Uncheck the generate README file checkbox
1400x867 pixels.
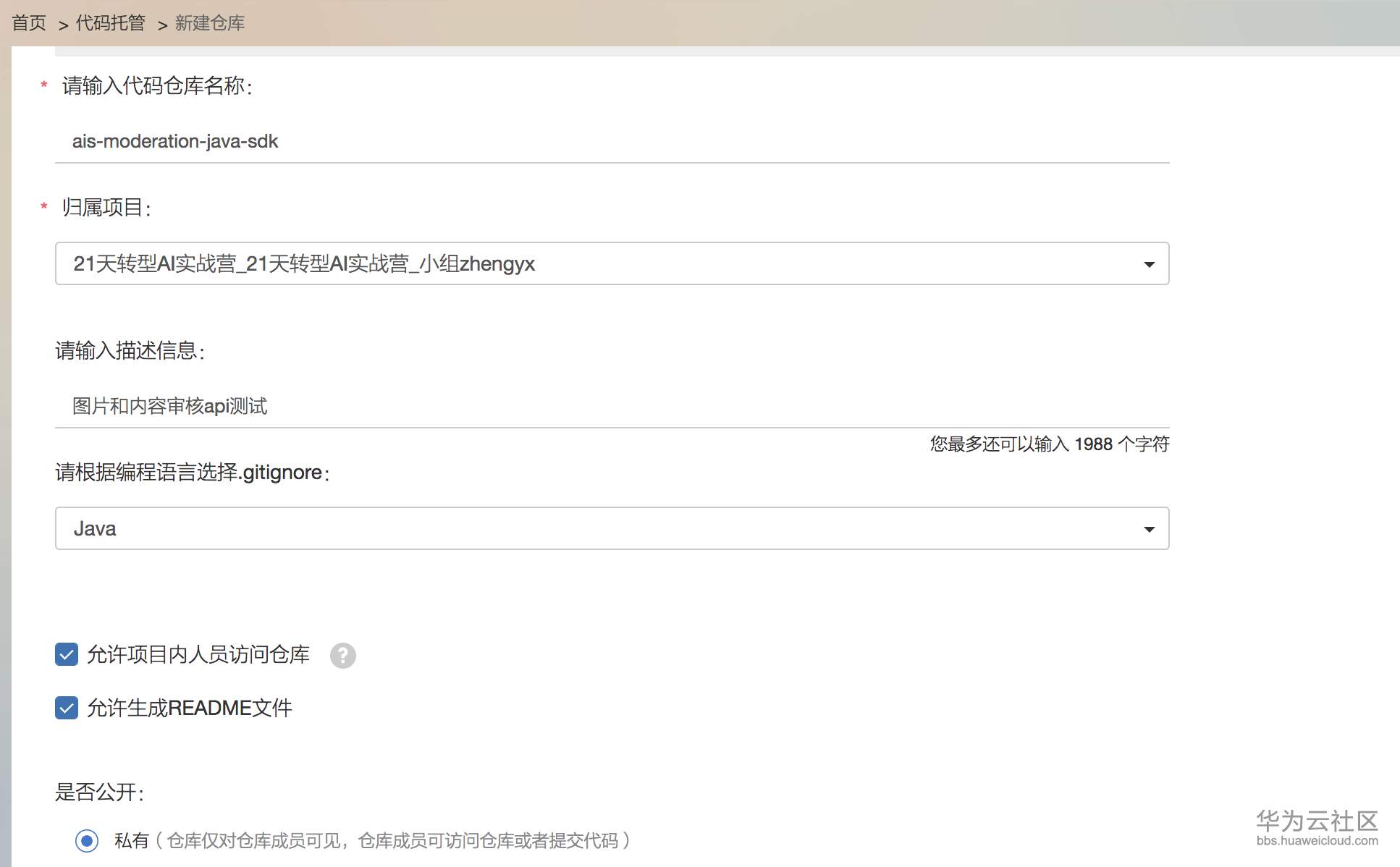[x=67, y=708]
